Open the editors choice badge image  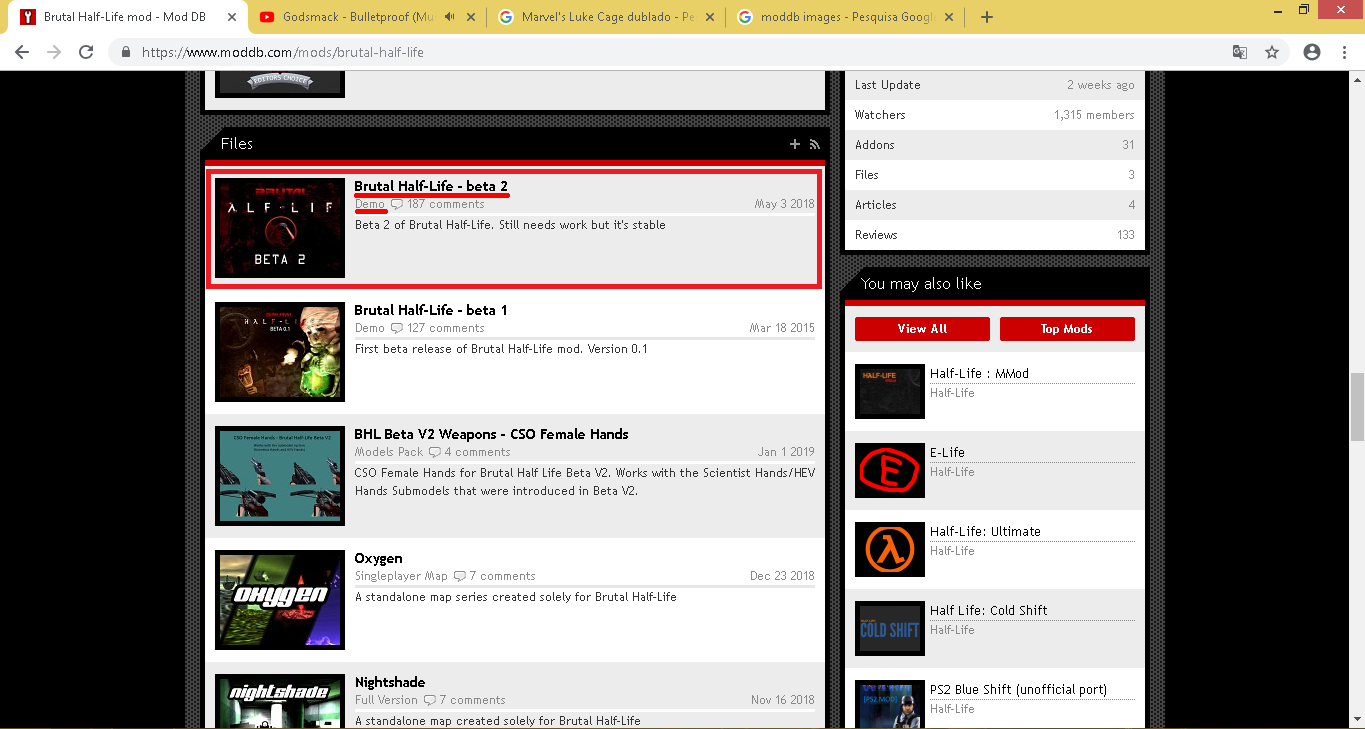(280, 82)
